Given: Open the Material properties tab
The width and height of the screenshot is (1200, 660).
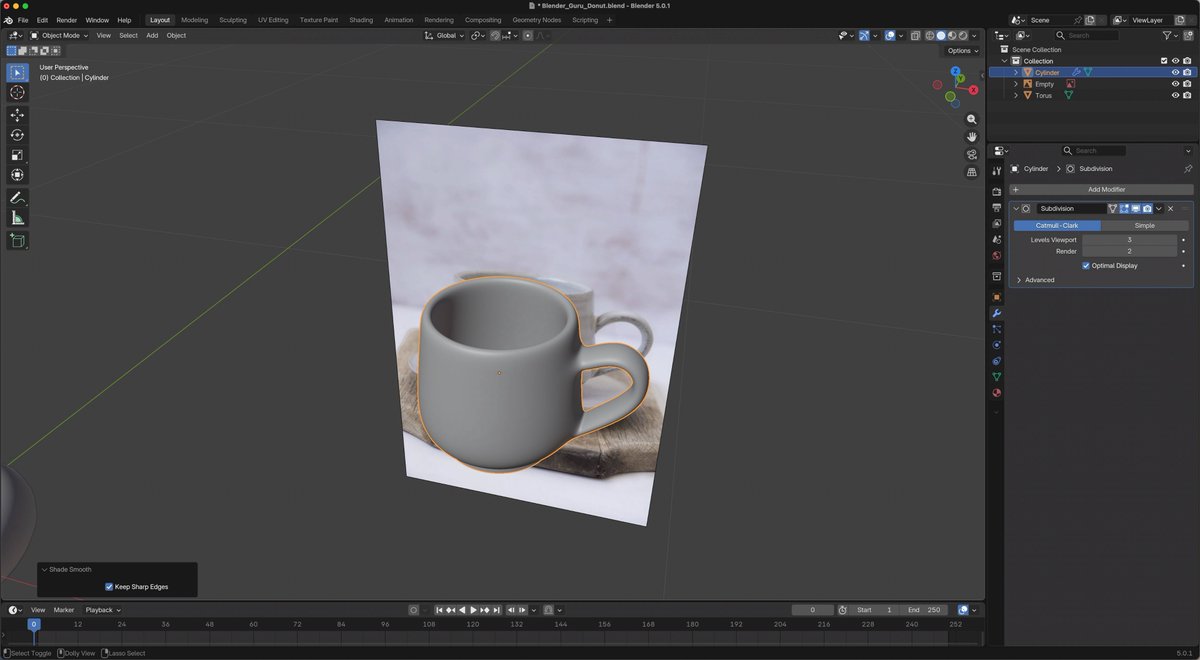Looking at the screenshot, I should (x=996, y=393).
